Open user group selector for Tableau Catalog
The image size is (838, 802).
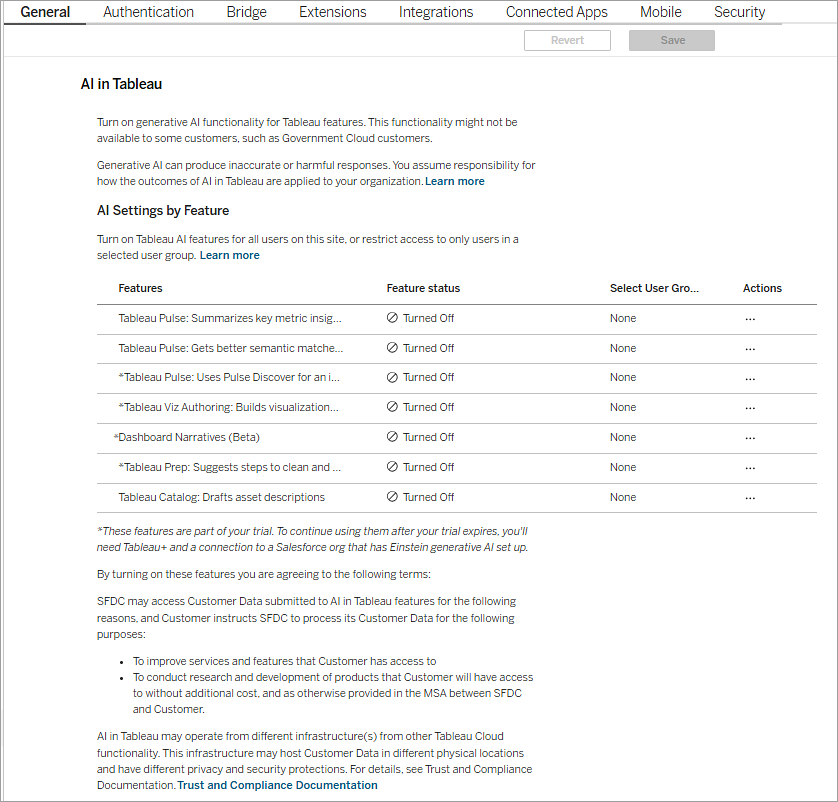tap(622, 497)
